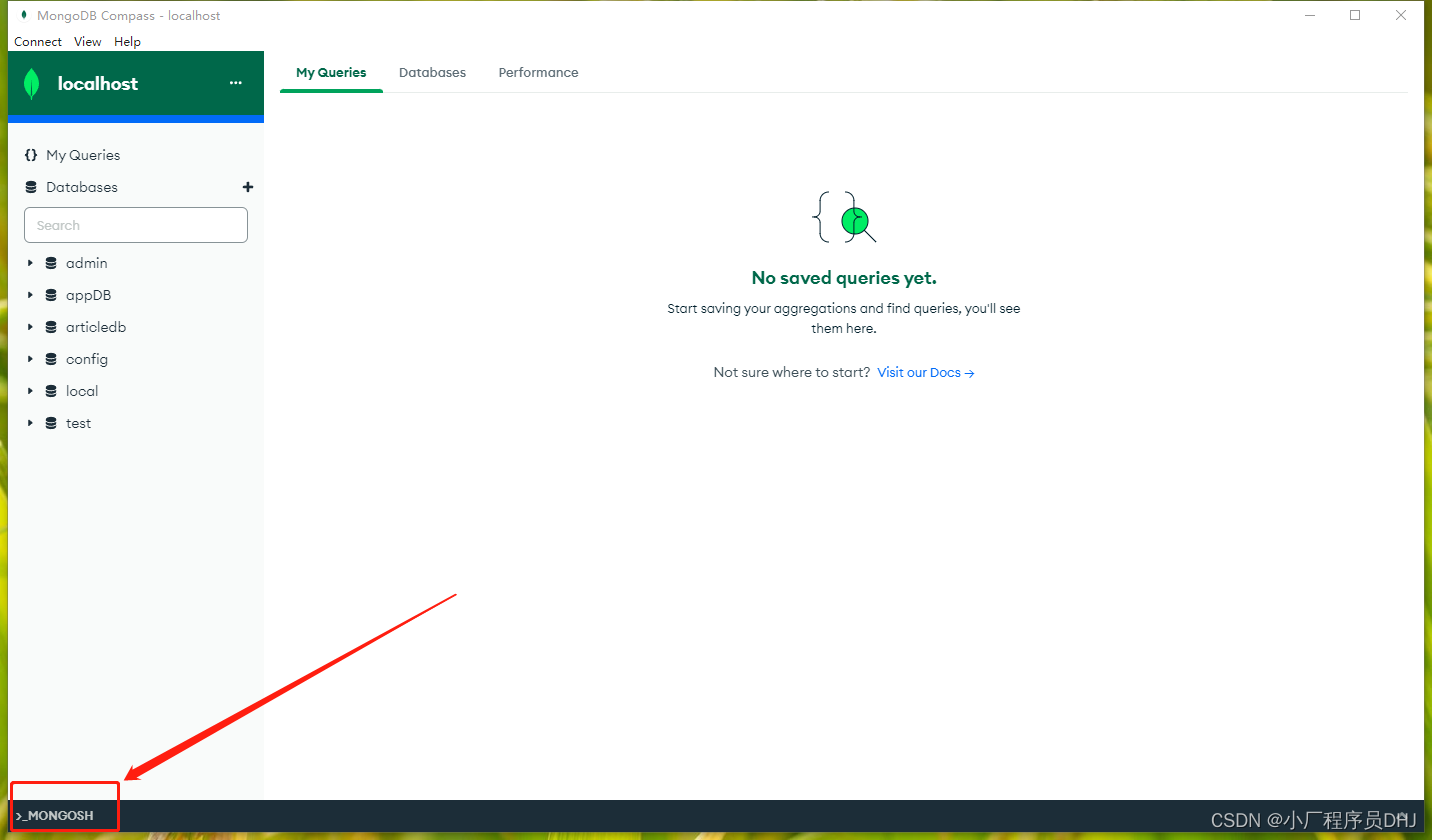
Task: Create a database with the plus icon
Action: tap(248, 187)
